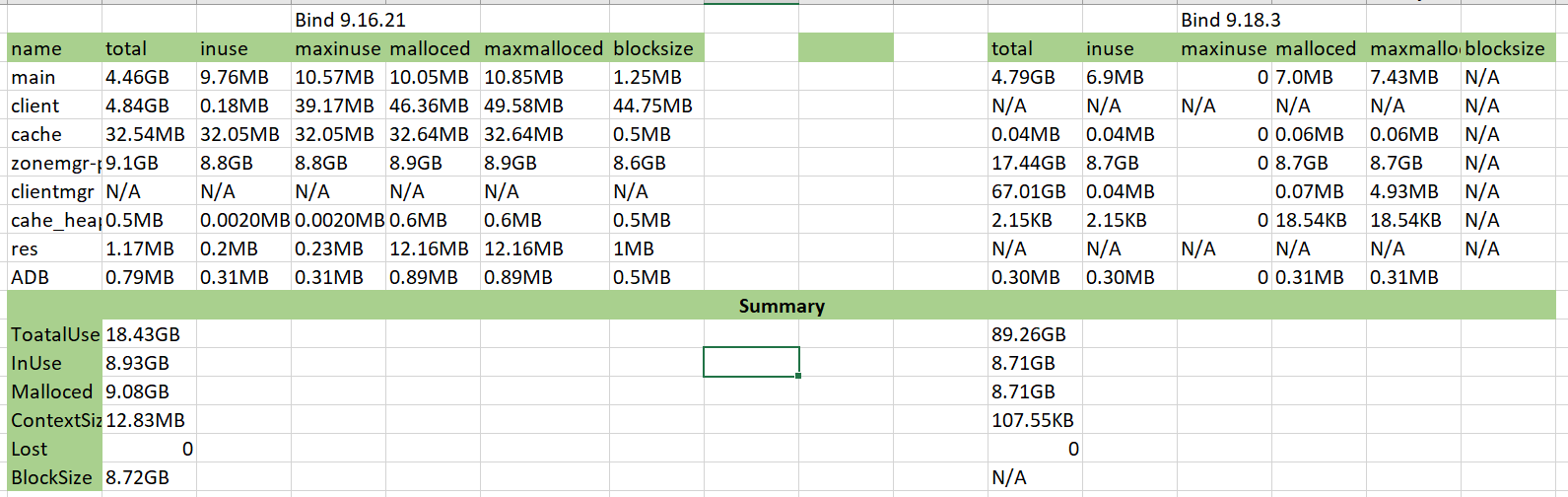Select the 'ContextSiz' label cell
1568x497 pixels.
tap(54, 420)
